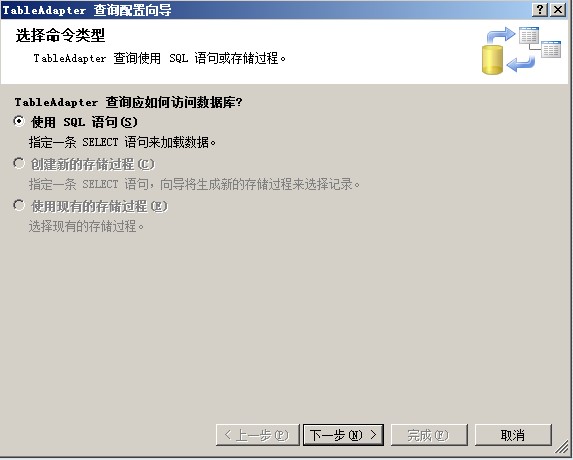Click the blue arrow pointing left

coord(521,63)
